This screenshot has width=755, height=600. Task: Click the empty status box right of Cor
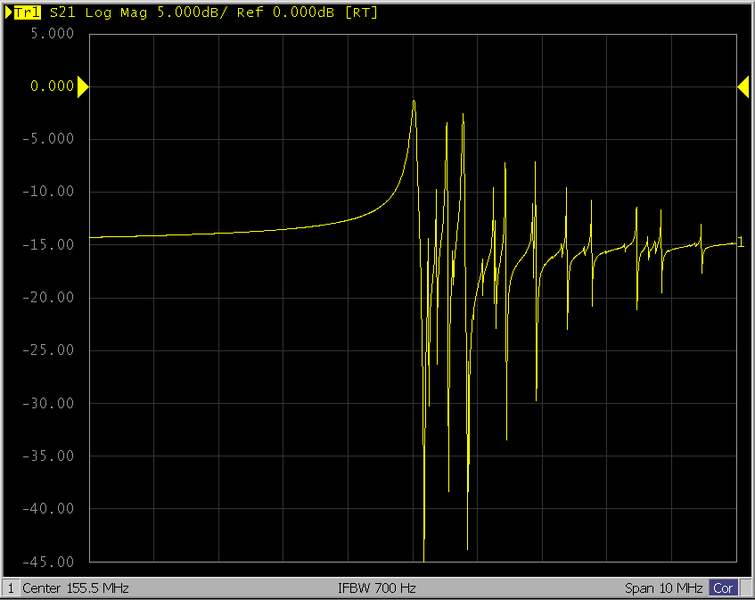click(x=746, y=588)
